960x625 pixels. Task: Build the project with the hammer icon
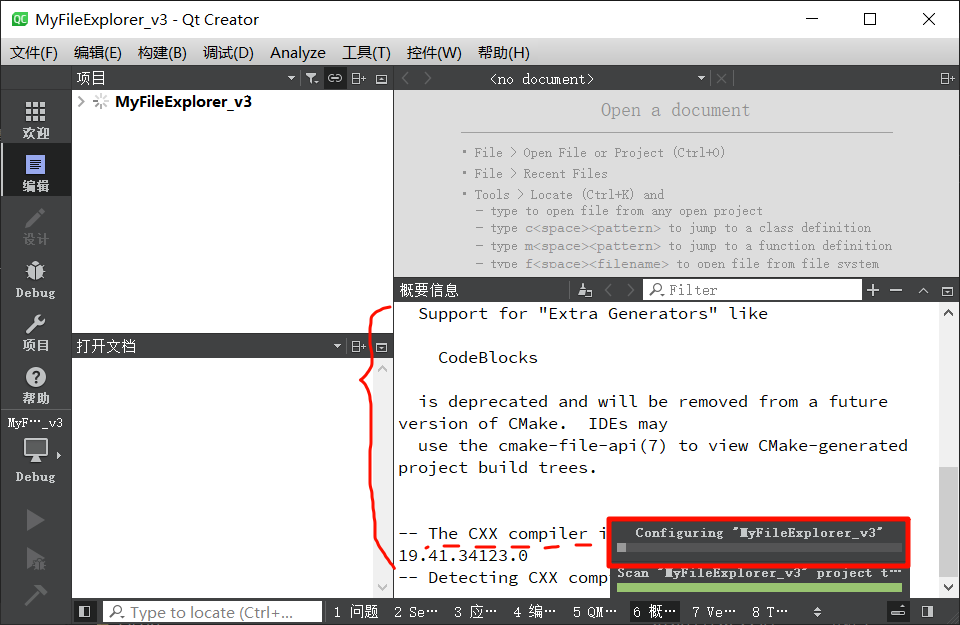pyautogui.click(x=35, y=594)
